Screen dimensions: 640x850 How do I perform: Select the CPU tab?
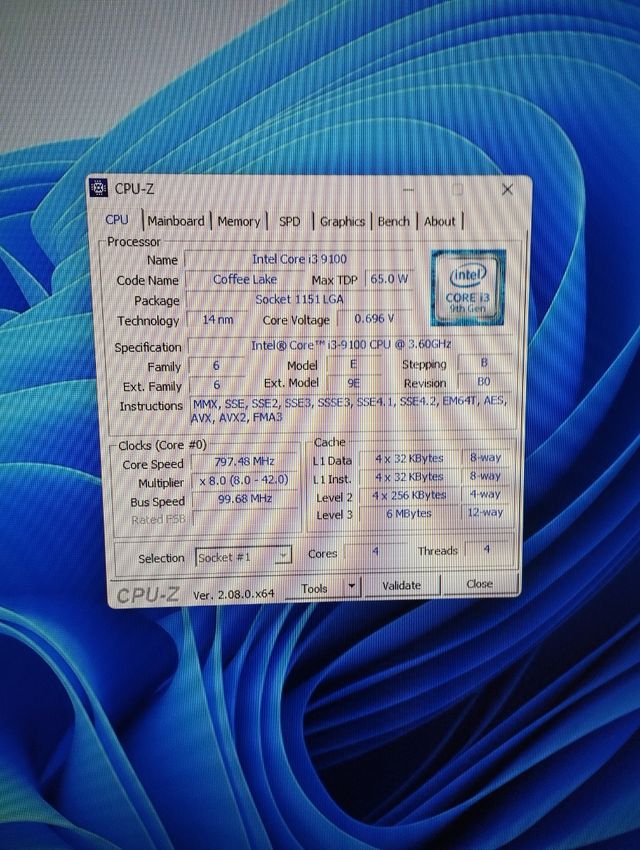coord(117,220)
